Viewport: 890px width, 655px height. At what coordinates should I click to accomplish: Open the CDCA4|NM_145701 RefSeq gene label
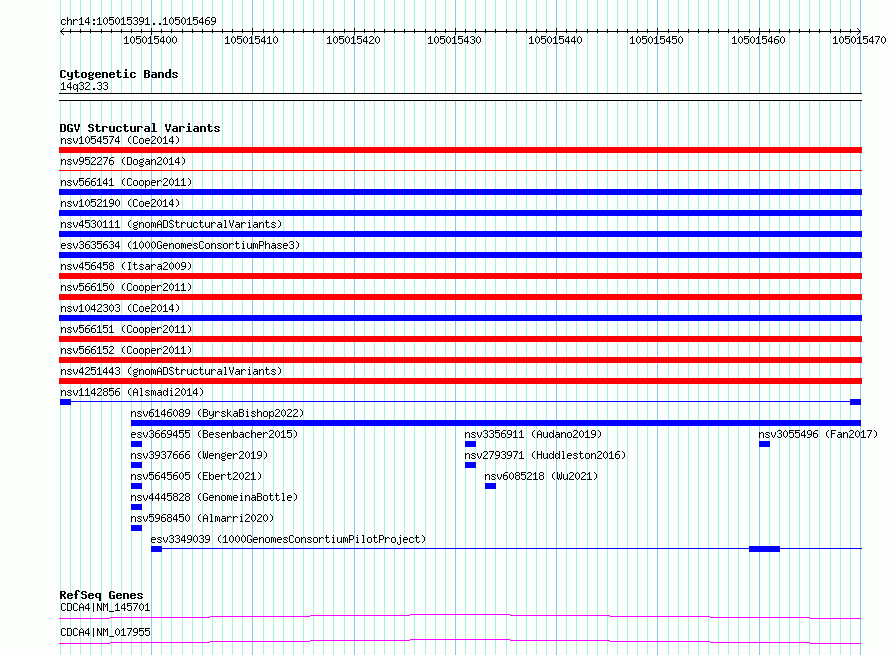point(105,607)
